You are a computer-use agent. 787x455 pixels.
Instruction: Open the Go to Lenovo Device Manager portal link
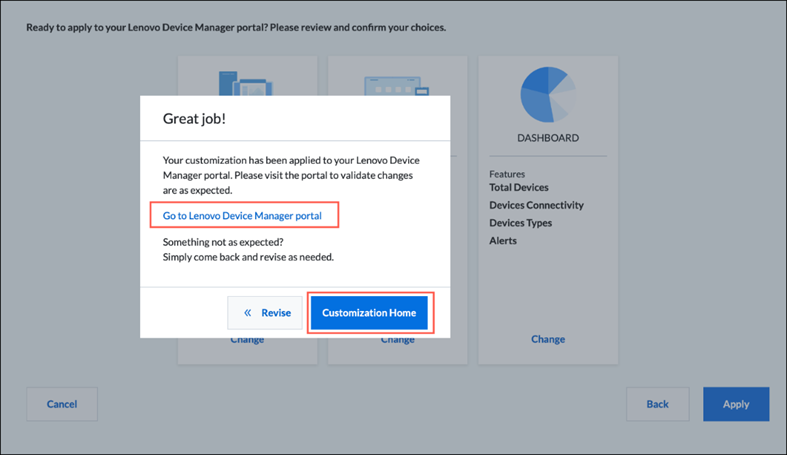click(242, 216)
